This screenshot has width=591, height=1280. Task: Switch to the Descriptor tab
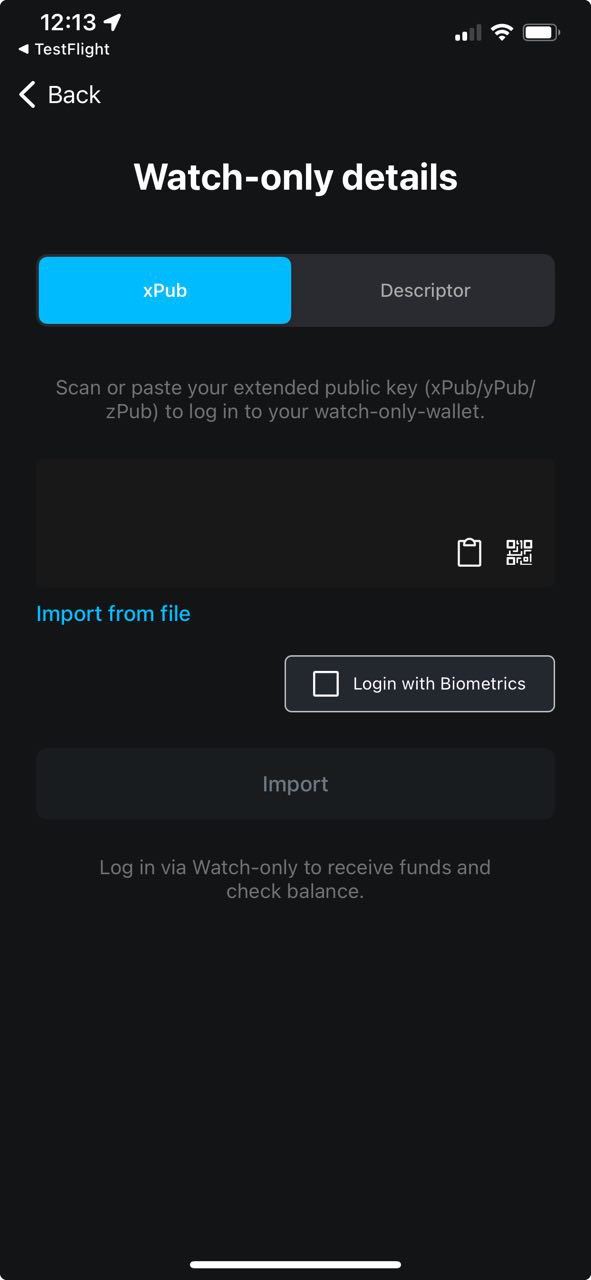tap(425, 290)
